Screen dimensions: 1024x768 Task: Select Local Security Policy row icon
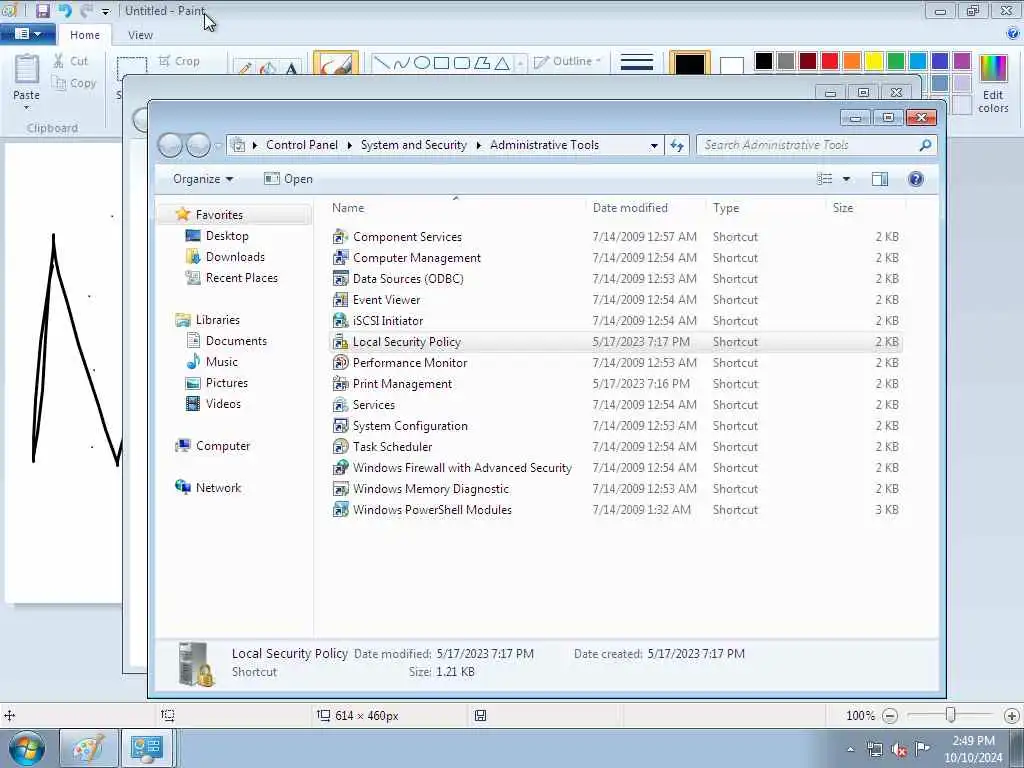340,342
